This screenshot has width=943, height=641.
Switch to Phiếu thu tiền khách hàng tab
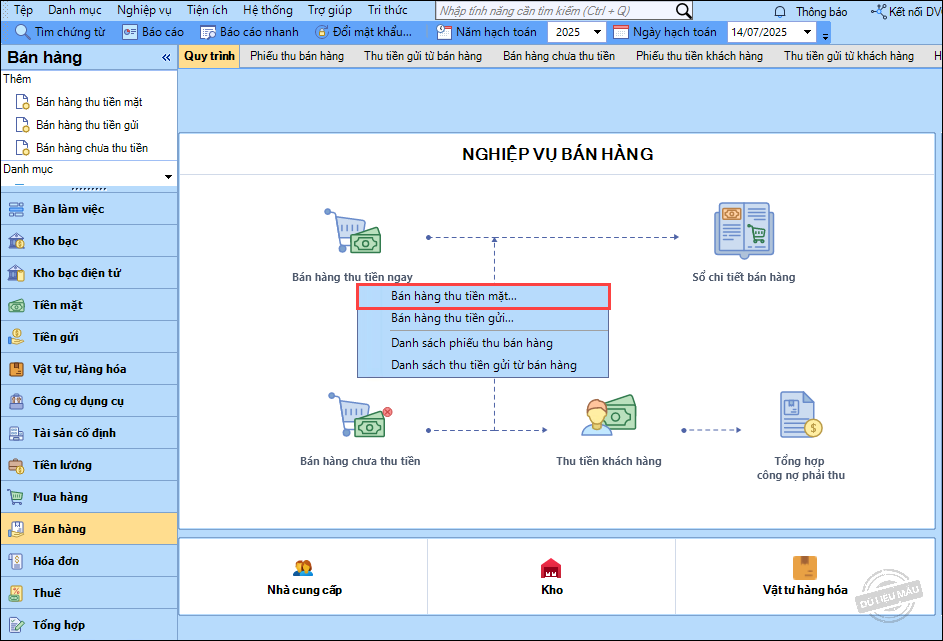point(699,56)
